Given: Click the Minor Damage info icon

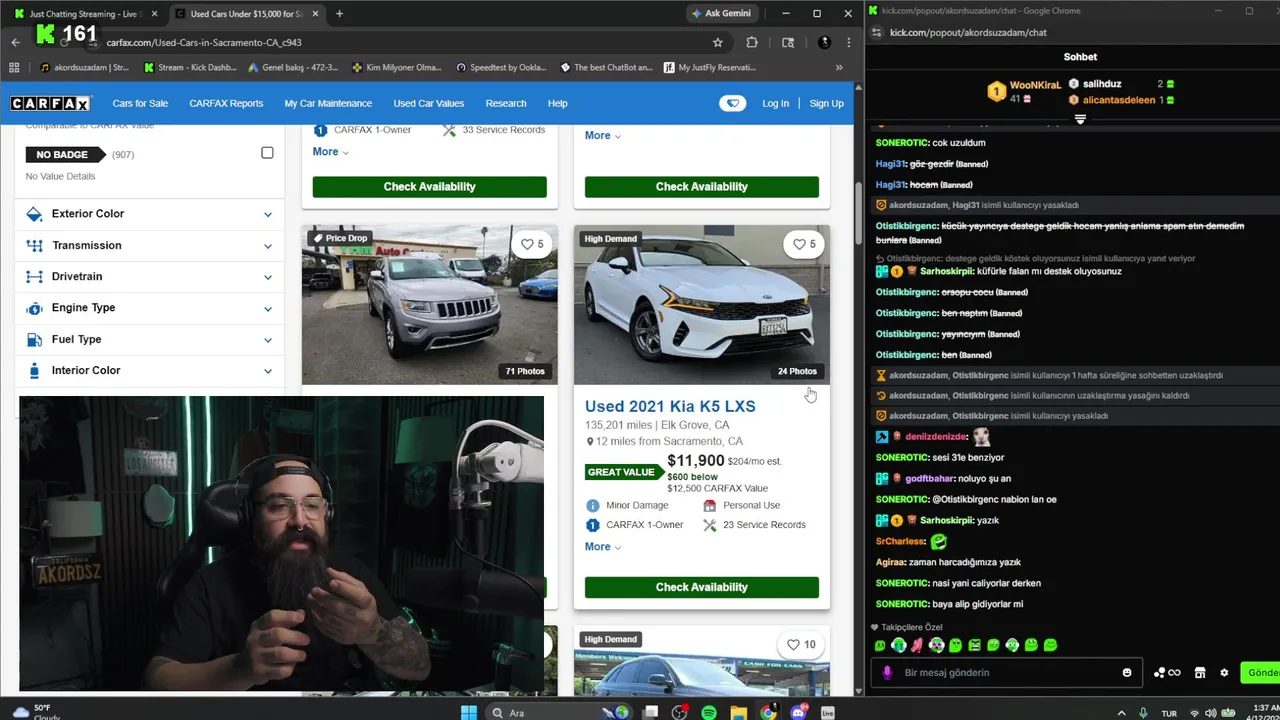Looking at the screenshot, I should coord(592,506).
